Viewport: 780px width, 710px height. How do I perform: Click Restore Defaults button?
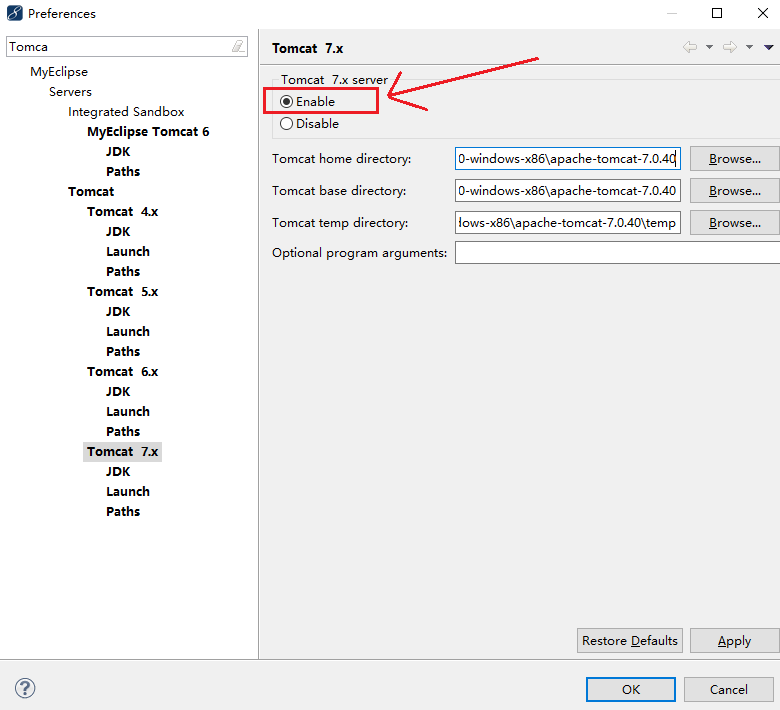coord(630,640)
